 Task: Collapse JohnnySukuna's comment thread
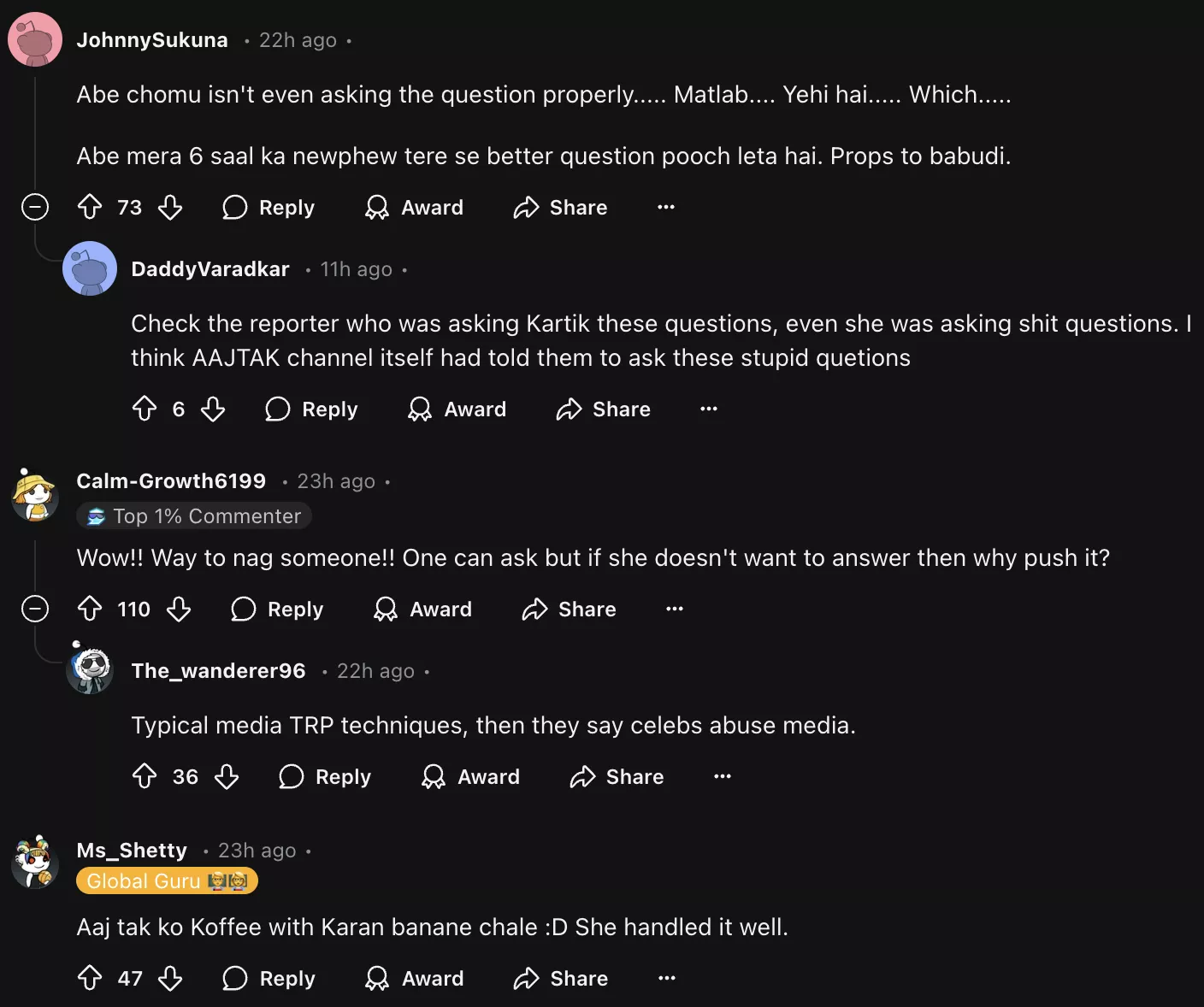pos(35,207)
